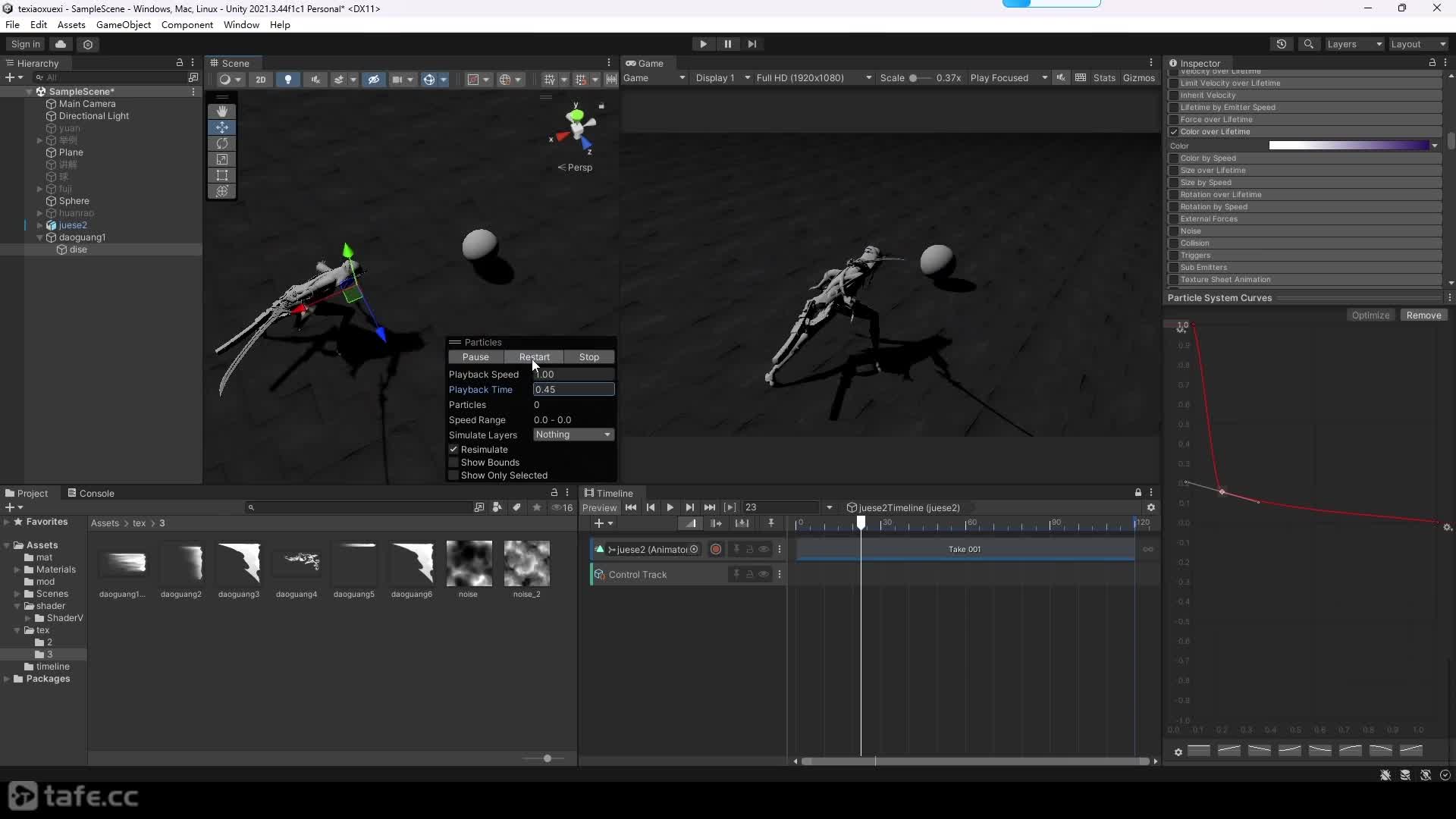
Task: Open the Assets menu
Action: click(71, 24)
